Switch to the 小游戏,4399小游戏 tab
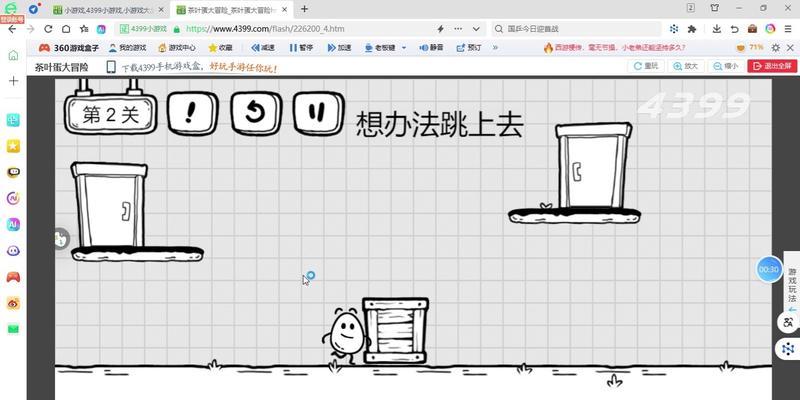This screenshot has height=400, width=800. (109, 10)
